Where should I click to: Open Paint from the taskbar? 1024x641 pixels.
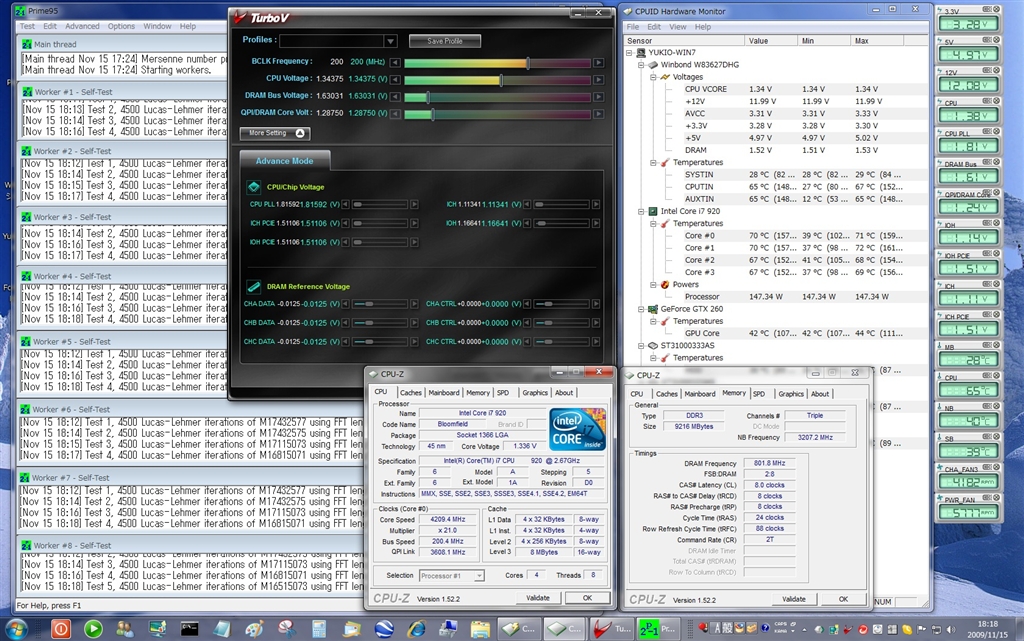253,629
